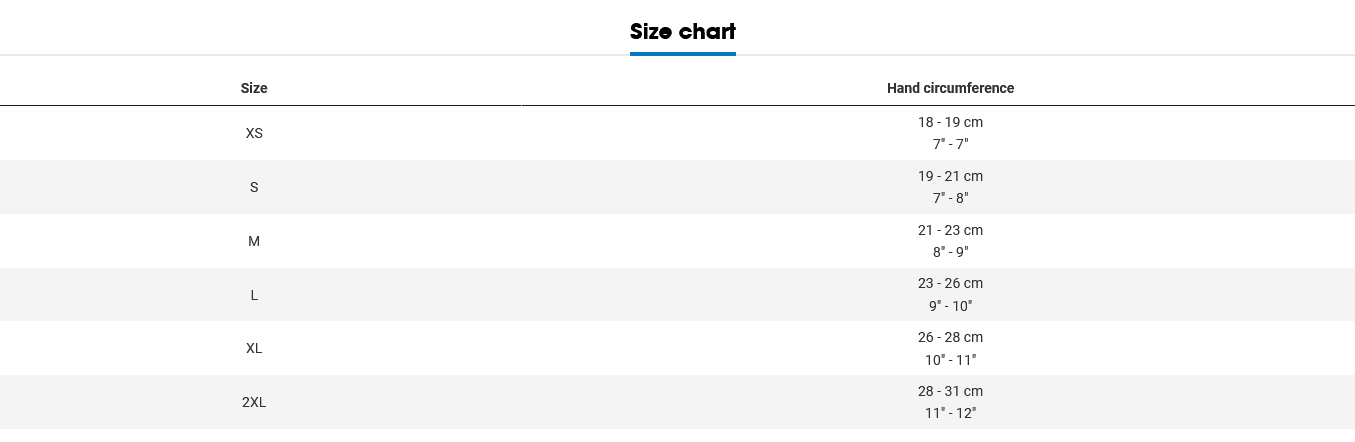The height and width of the screenshot is (442, 1355).
Task: Click the Hand circumference column header
Action: click(950, 88)
